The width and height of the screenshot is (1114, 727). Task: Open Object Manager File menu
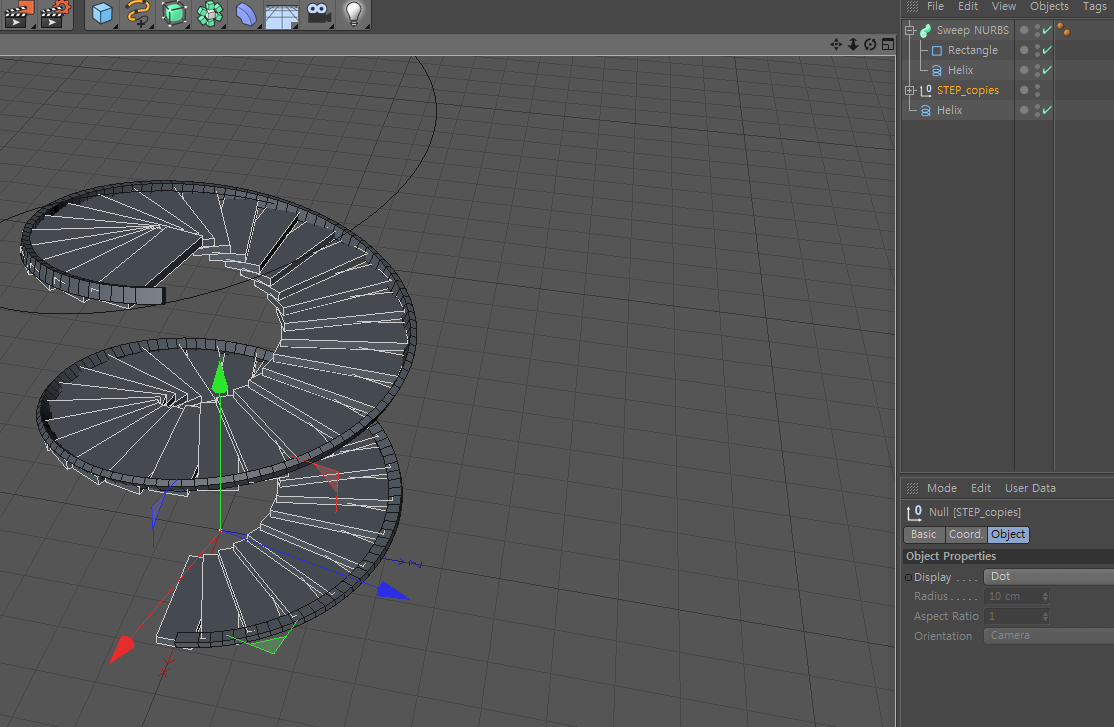pyautogui.click(x=935, y=6)
